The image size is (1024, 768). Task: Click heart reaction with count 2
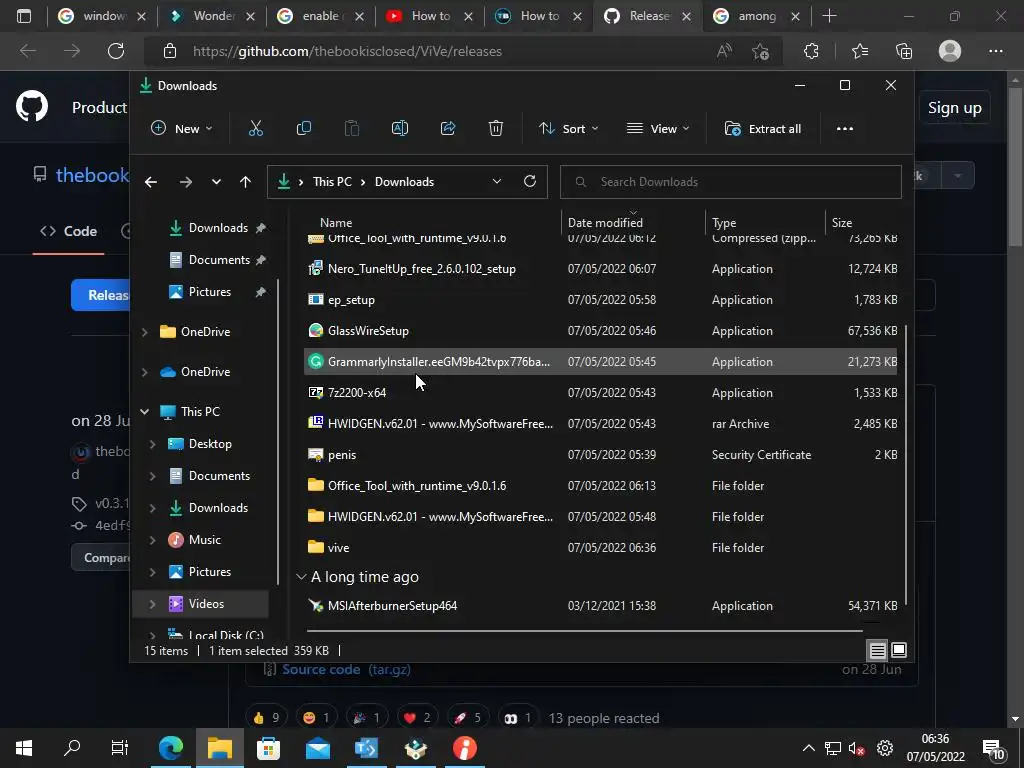(417, 718)
